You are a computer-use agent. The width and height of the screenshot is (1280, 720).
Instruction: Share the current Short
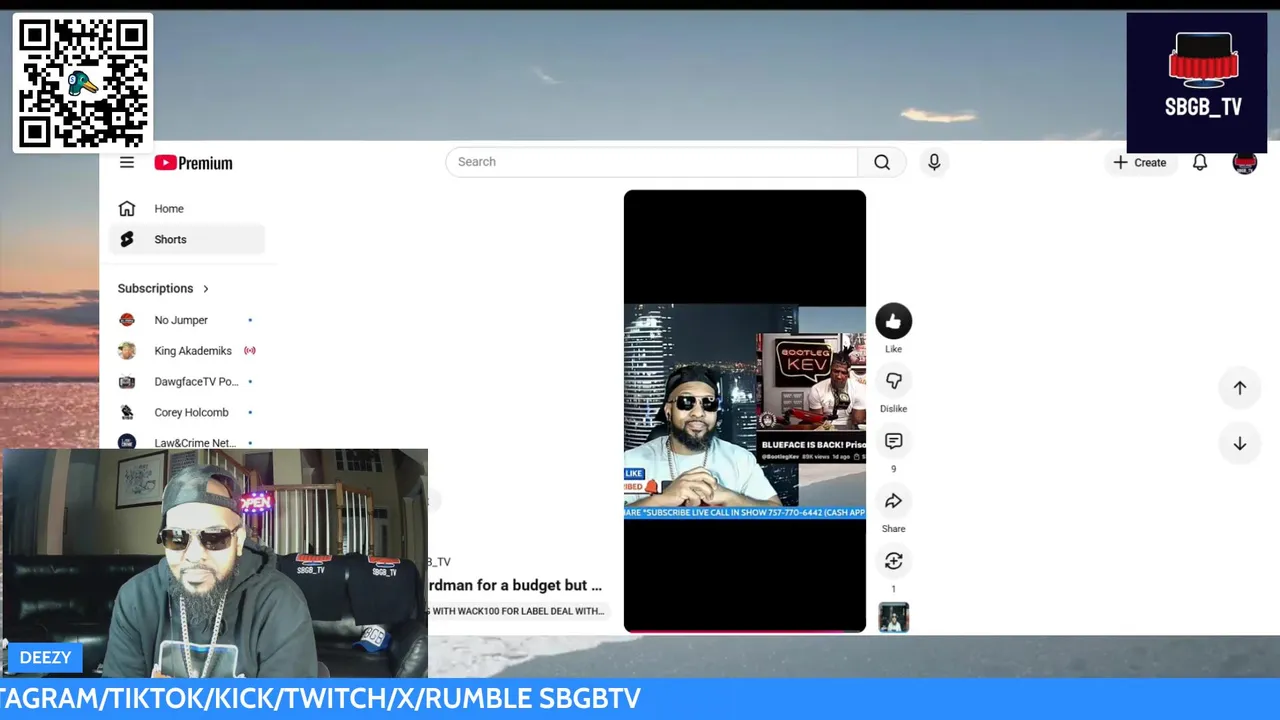[894, 501]
